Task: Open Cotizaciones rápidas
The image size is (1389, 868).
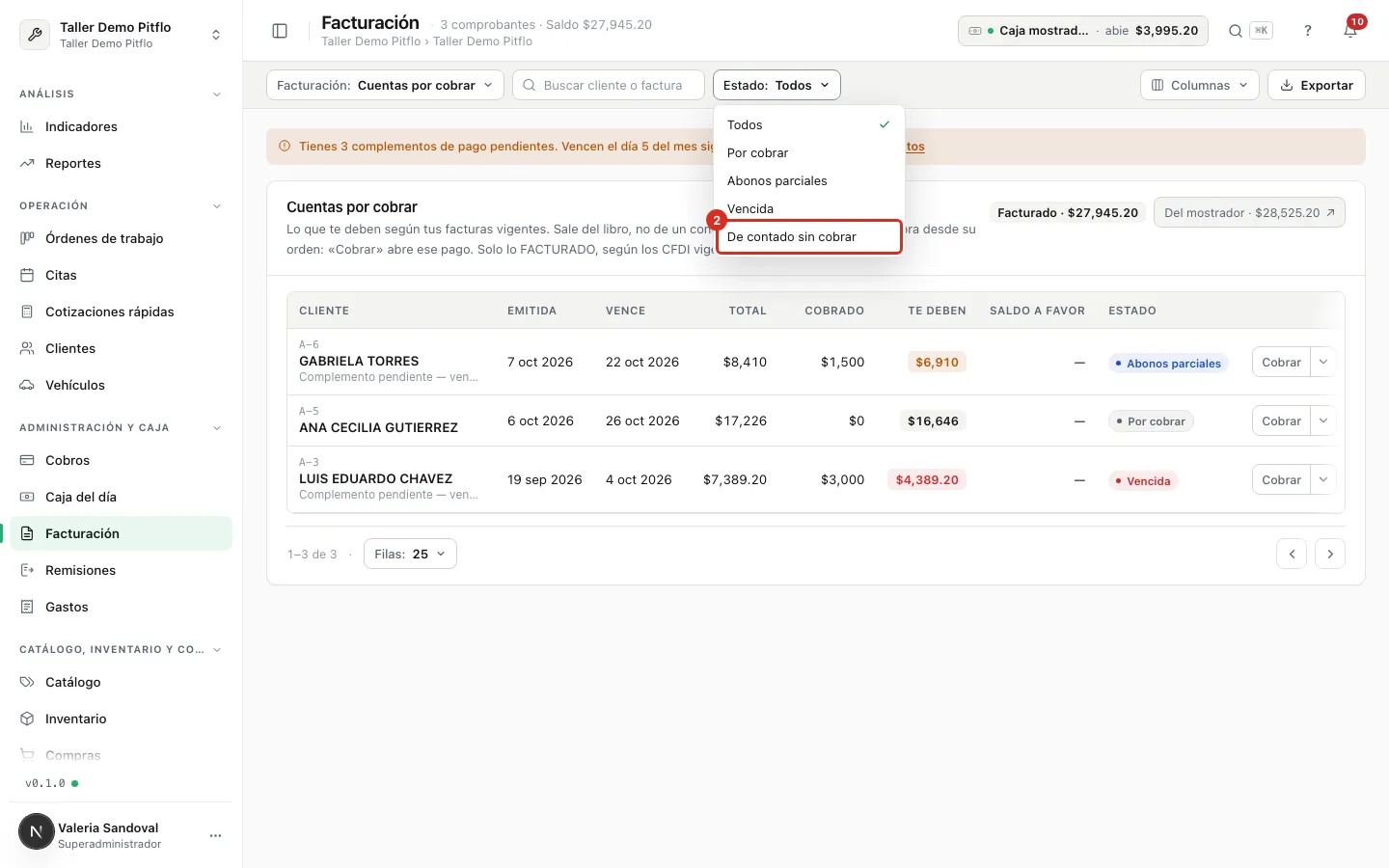Action: 121,312
